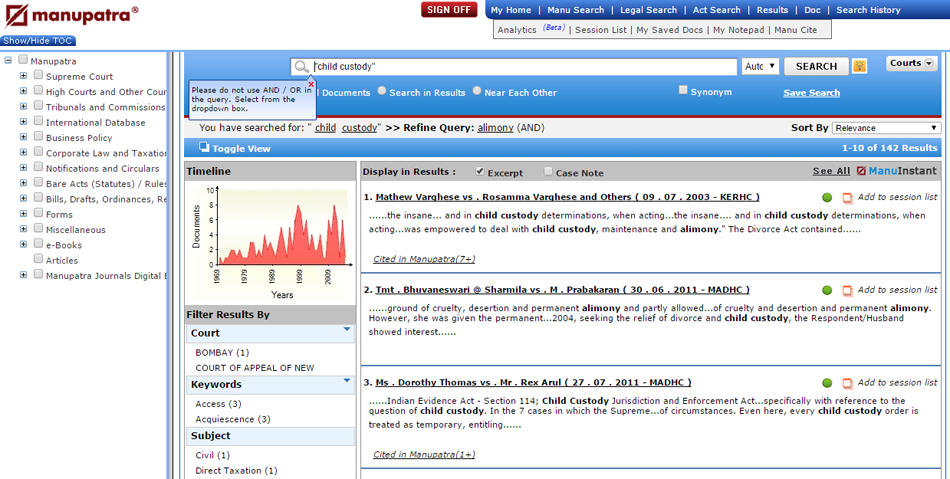Click the Manupatra logo
Screen dimensions: 950x479
point(70,16)
